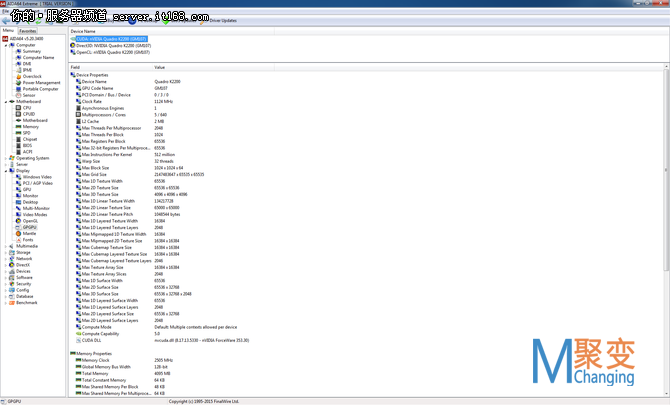
Task: Open the Computer Name page icon
Action: [18, 58]
